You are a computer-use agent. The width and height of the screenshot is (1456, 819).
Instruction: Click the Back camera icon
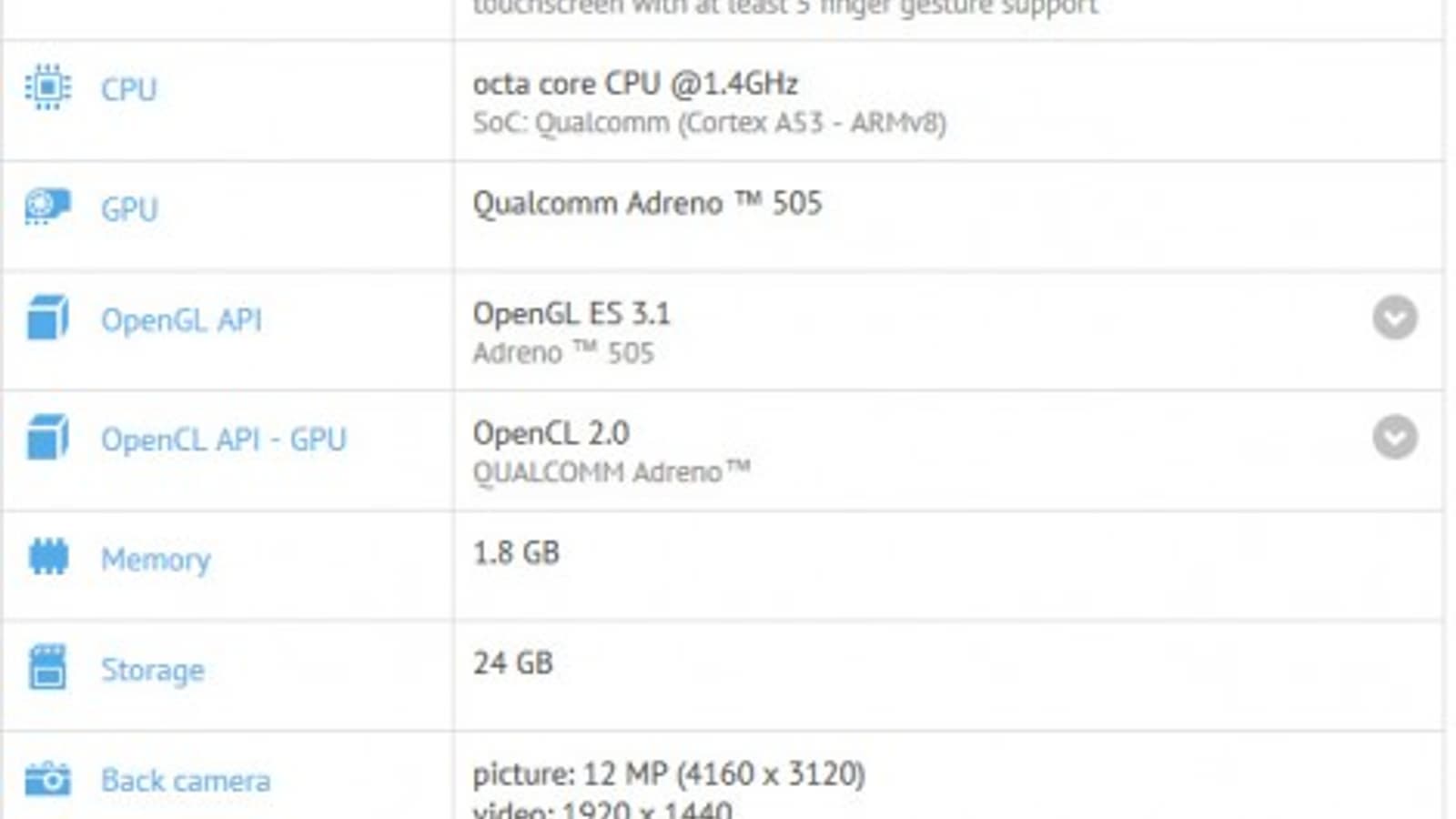coord(48,779)
